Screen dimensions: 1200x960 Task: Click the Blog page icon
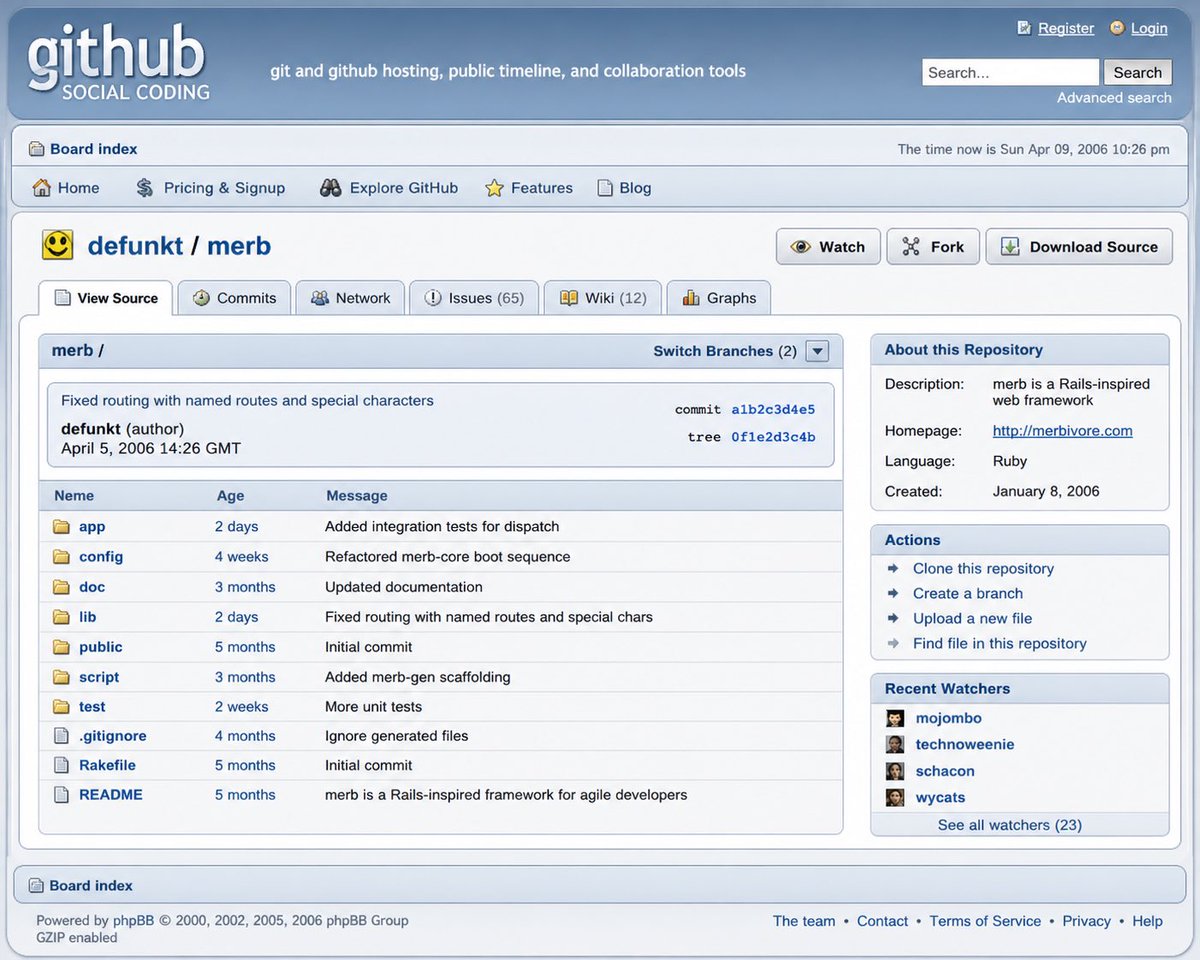coord(605,188)
